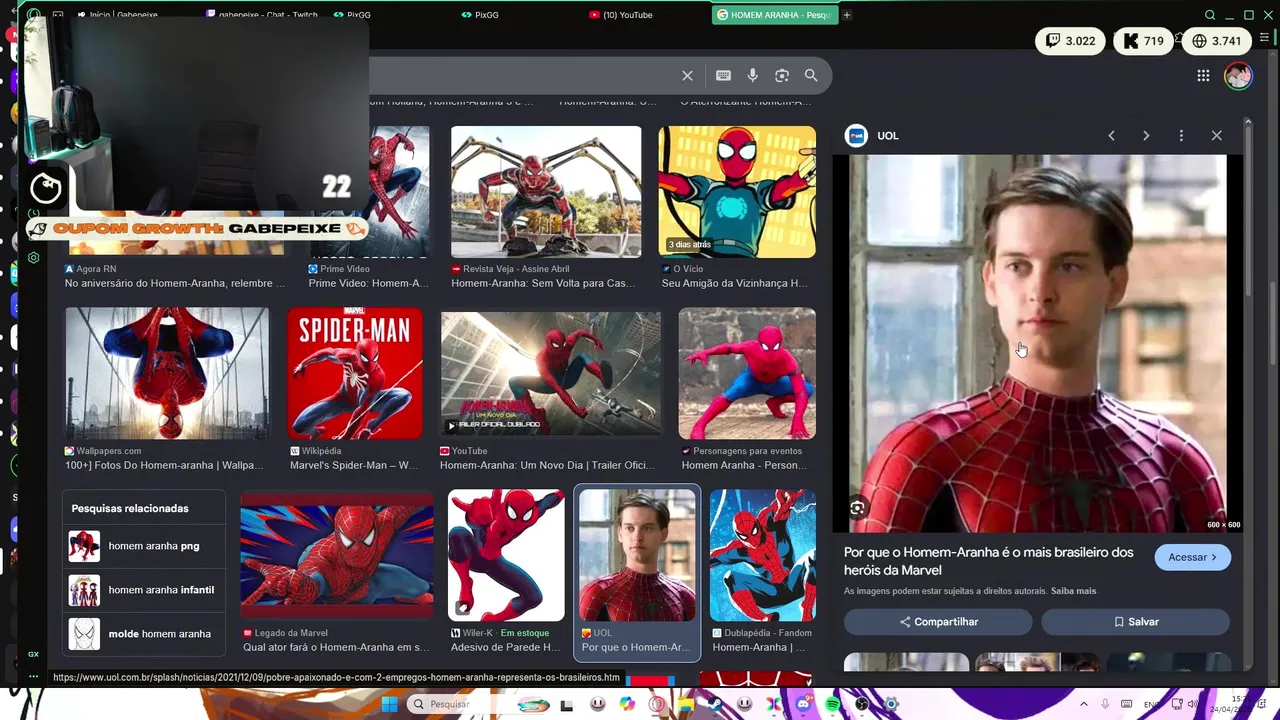Open Personagens para eventos Spider-Man thumbnail

[747, 373]
